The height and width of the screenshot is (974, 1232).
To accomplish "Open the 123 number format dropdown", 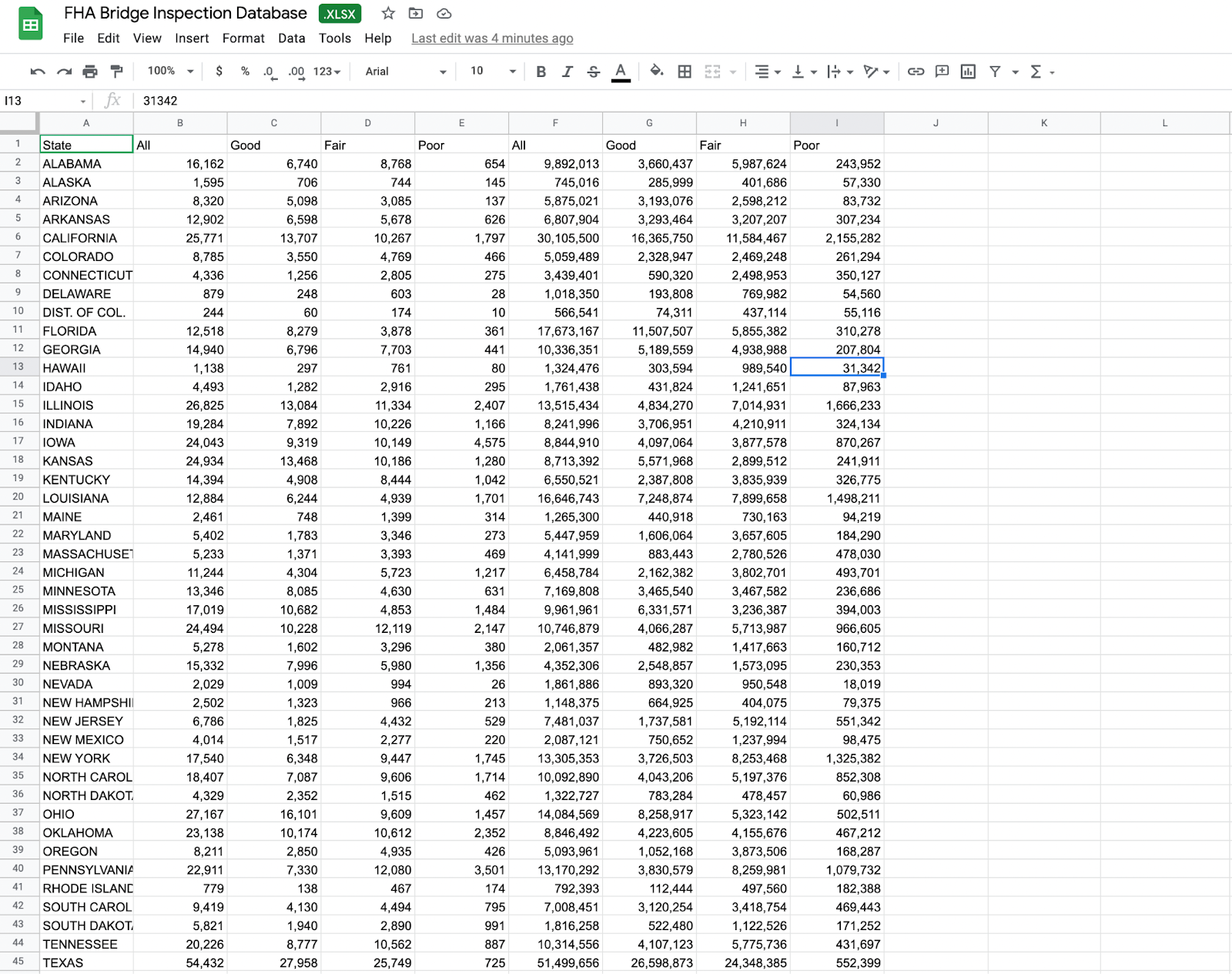I will pos(326,72).
